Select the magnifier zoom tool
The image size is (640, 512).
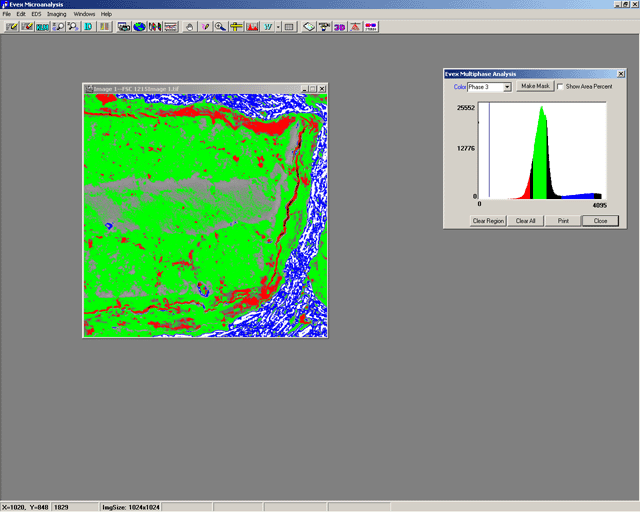[x=220, y=26]
